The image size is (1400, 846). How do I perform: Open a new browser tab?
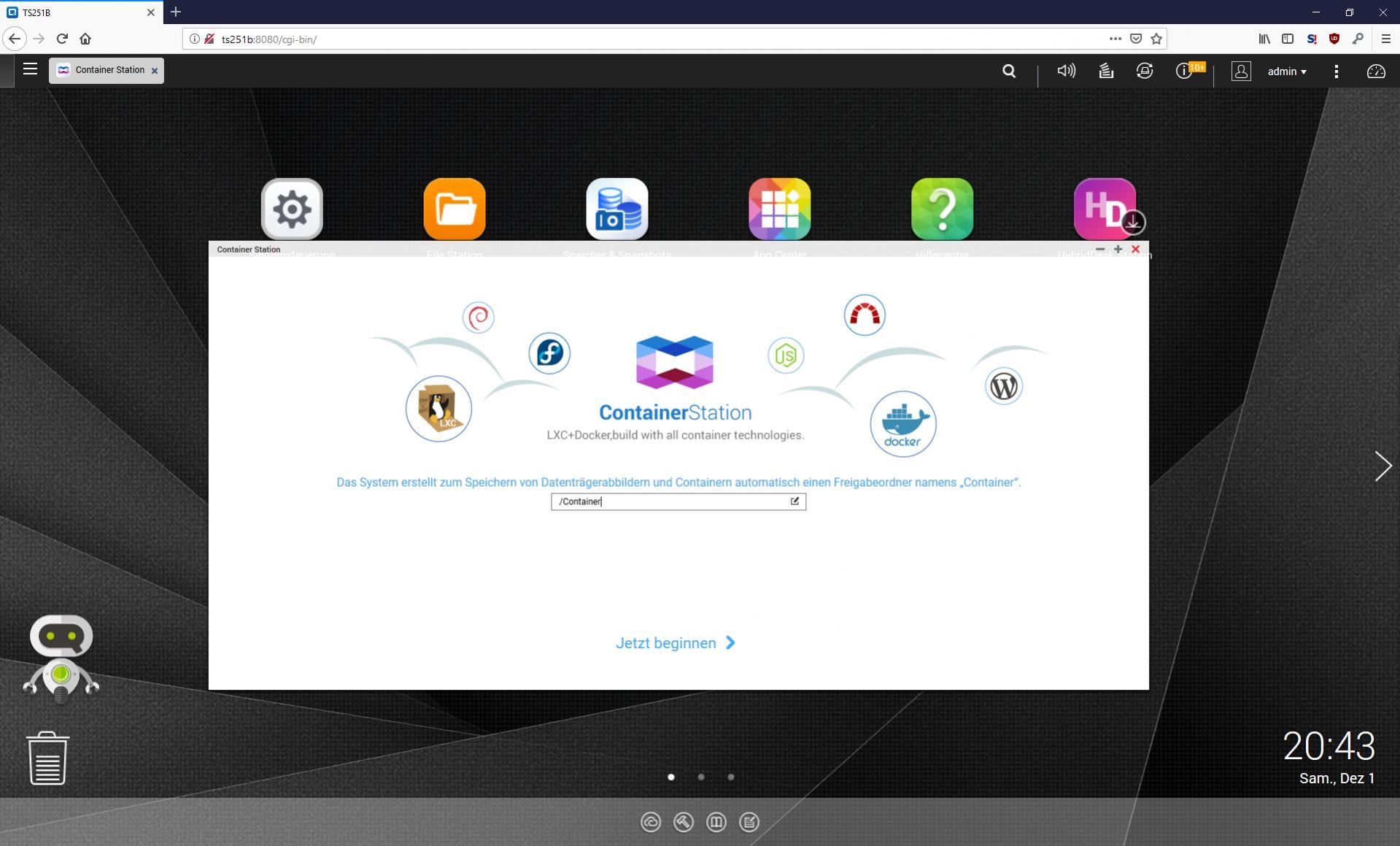pyautogui.click(x=176, y=12)
